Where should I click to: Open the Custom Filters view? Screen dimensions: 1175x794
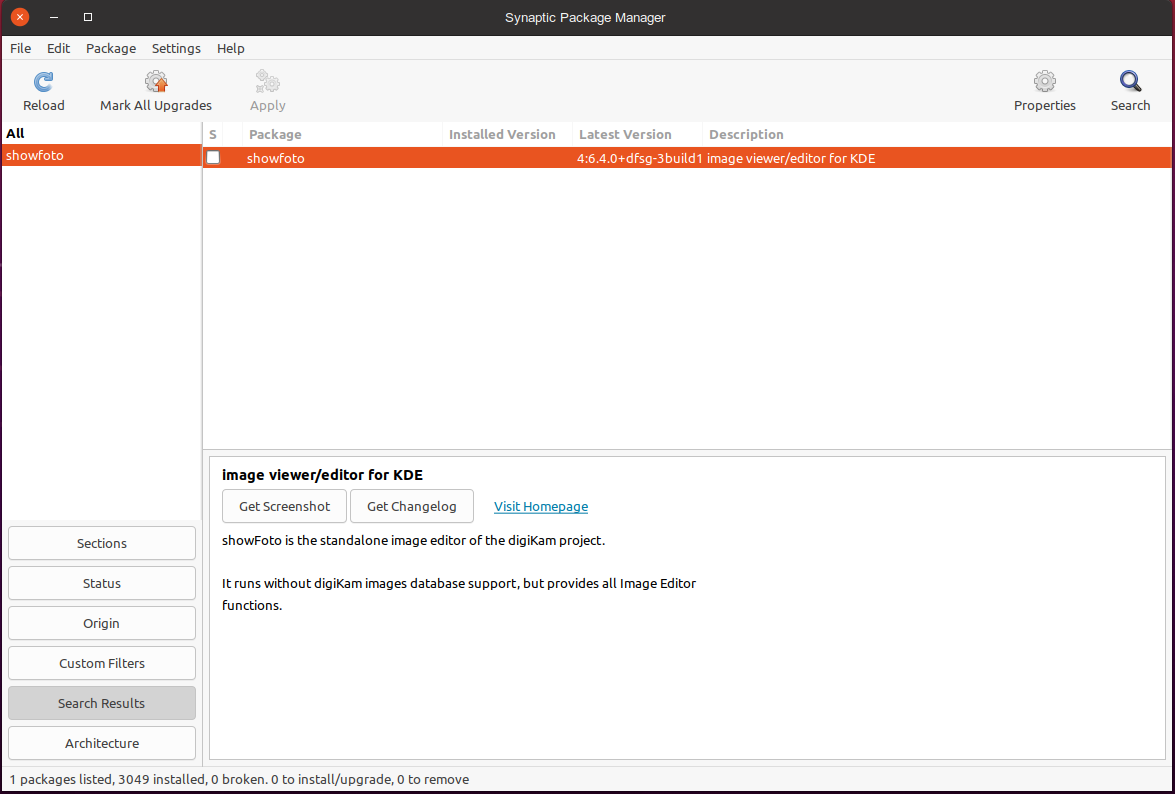pos(102,663)
